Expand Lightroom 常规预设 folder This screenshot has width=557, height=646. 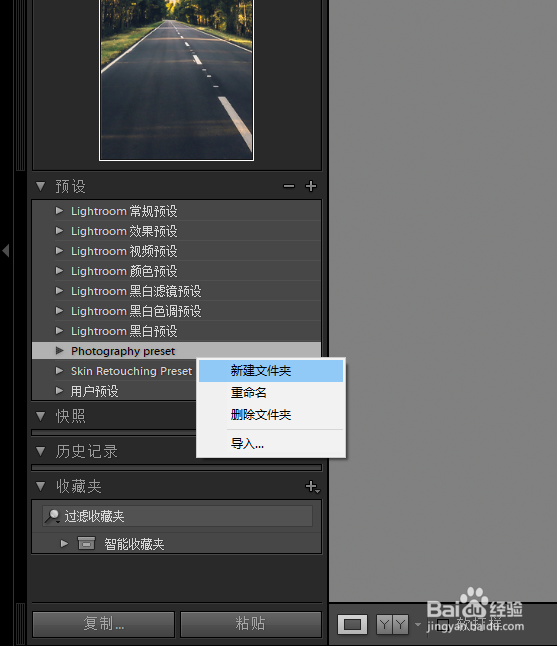coord(59,211)
